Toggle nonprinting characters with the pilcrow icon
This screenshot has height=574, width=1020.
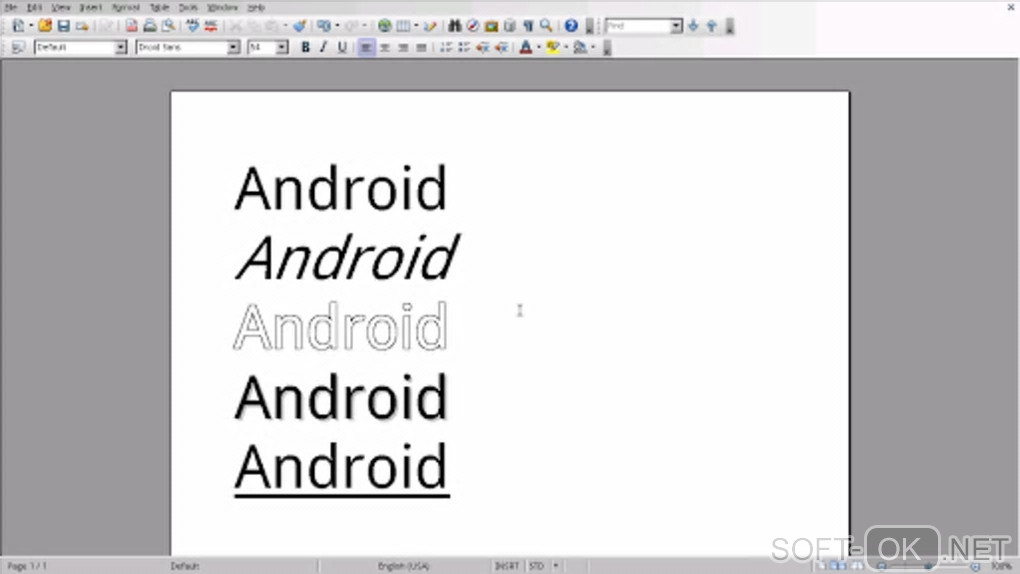[528, 26]
